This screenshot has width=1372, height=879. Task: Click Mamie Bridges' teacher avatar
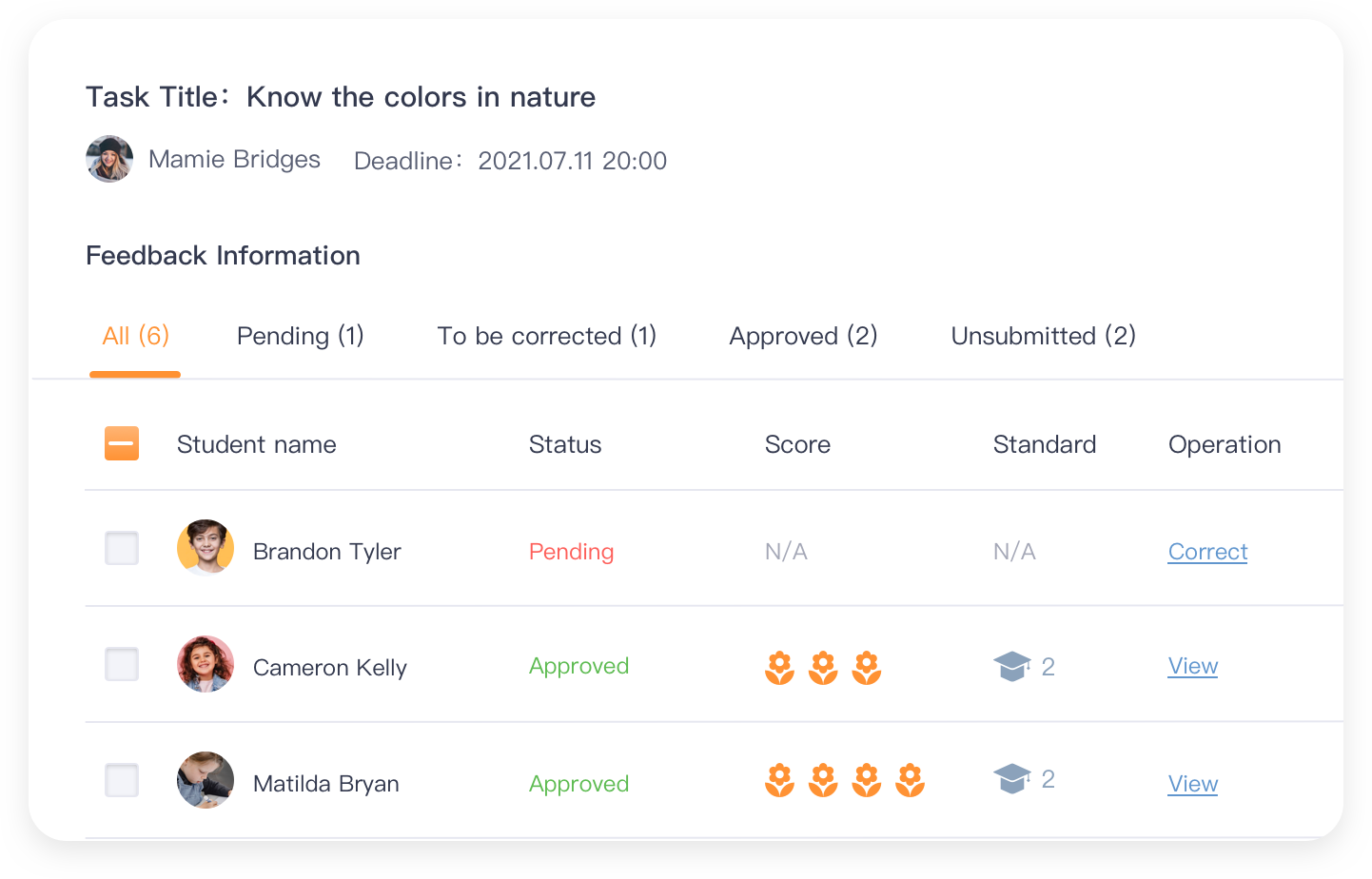tap(109, 159)
